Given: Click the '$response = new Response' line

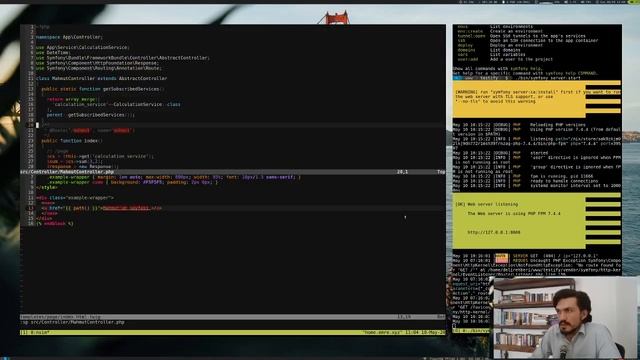Looking at the screenshot, I should (82, 167).
